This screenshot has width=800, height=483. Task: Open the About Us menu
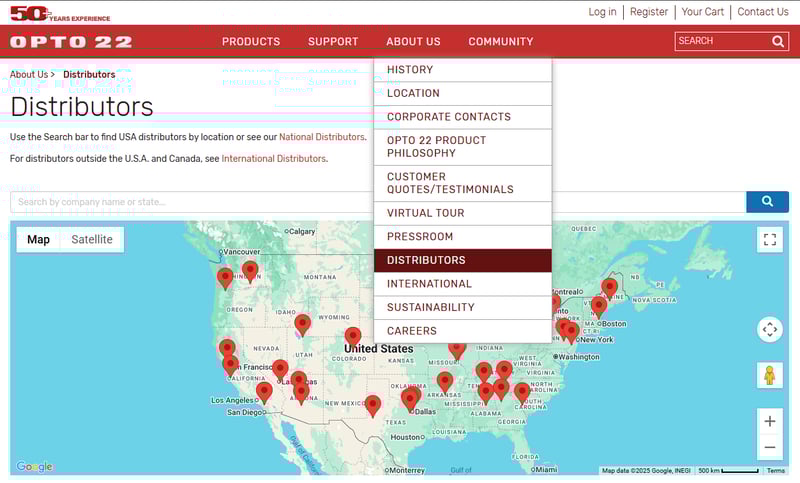pyautogui.click(x=413, y=42)
